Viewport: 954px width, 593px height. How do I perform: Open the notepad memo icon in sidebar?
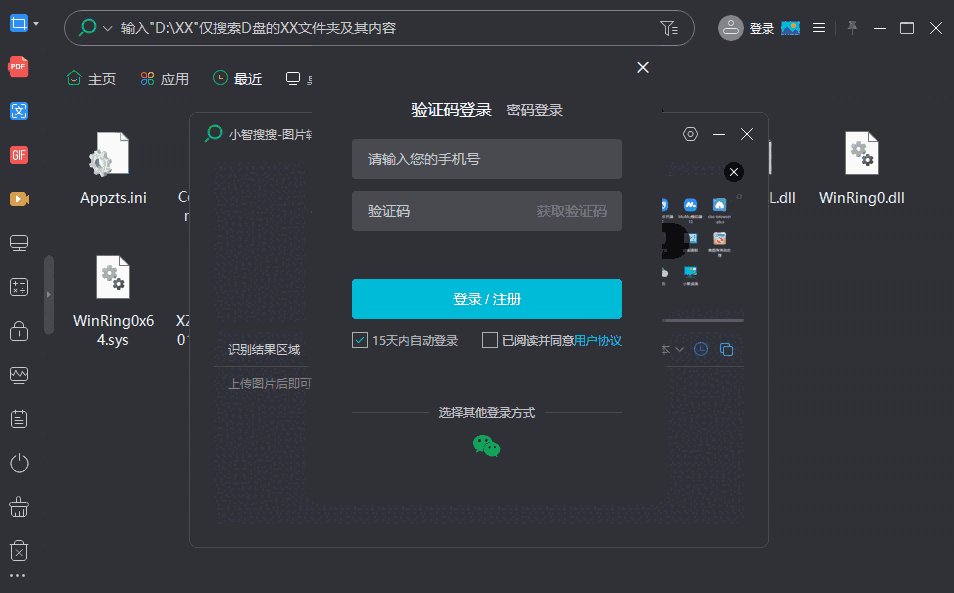(19, 419)
